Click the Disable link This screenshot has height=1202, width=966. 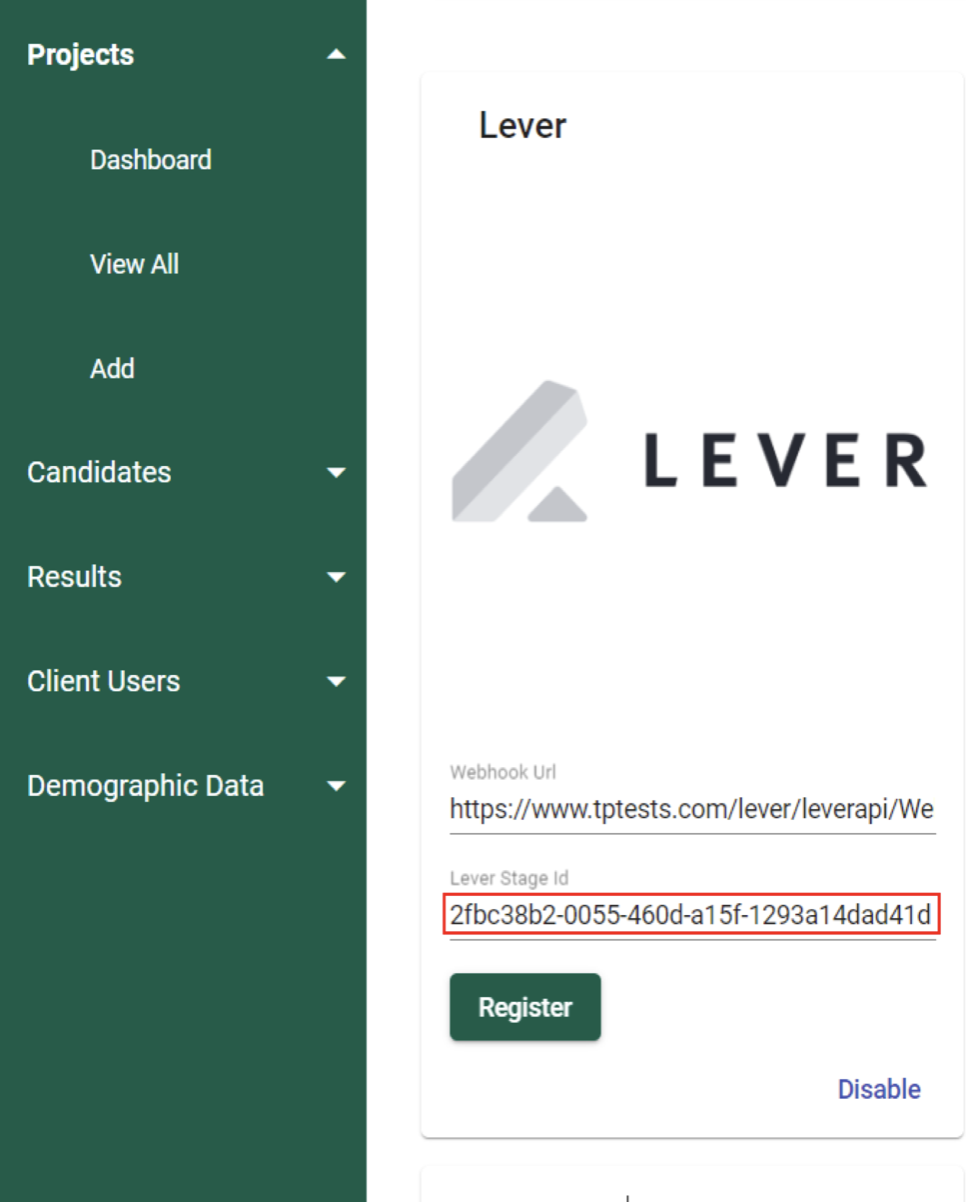pyautogui.click(x=879, y=1089)
